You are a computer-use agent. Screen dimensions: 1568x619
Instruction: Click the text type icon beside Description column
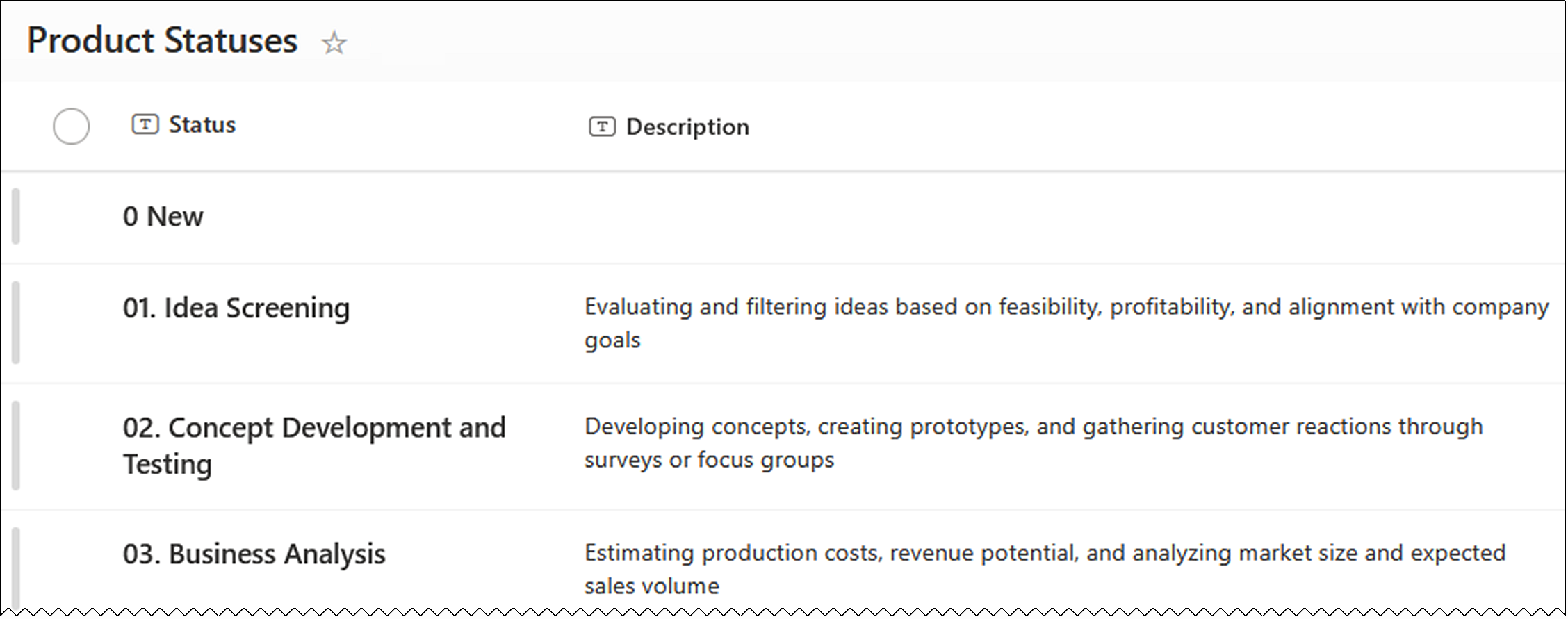602,126
